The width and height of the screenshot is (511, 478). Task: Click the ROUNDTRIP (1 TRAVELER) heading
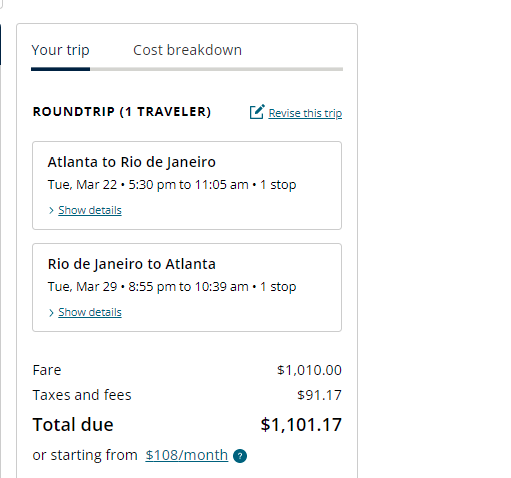[122, 112]
